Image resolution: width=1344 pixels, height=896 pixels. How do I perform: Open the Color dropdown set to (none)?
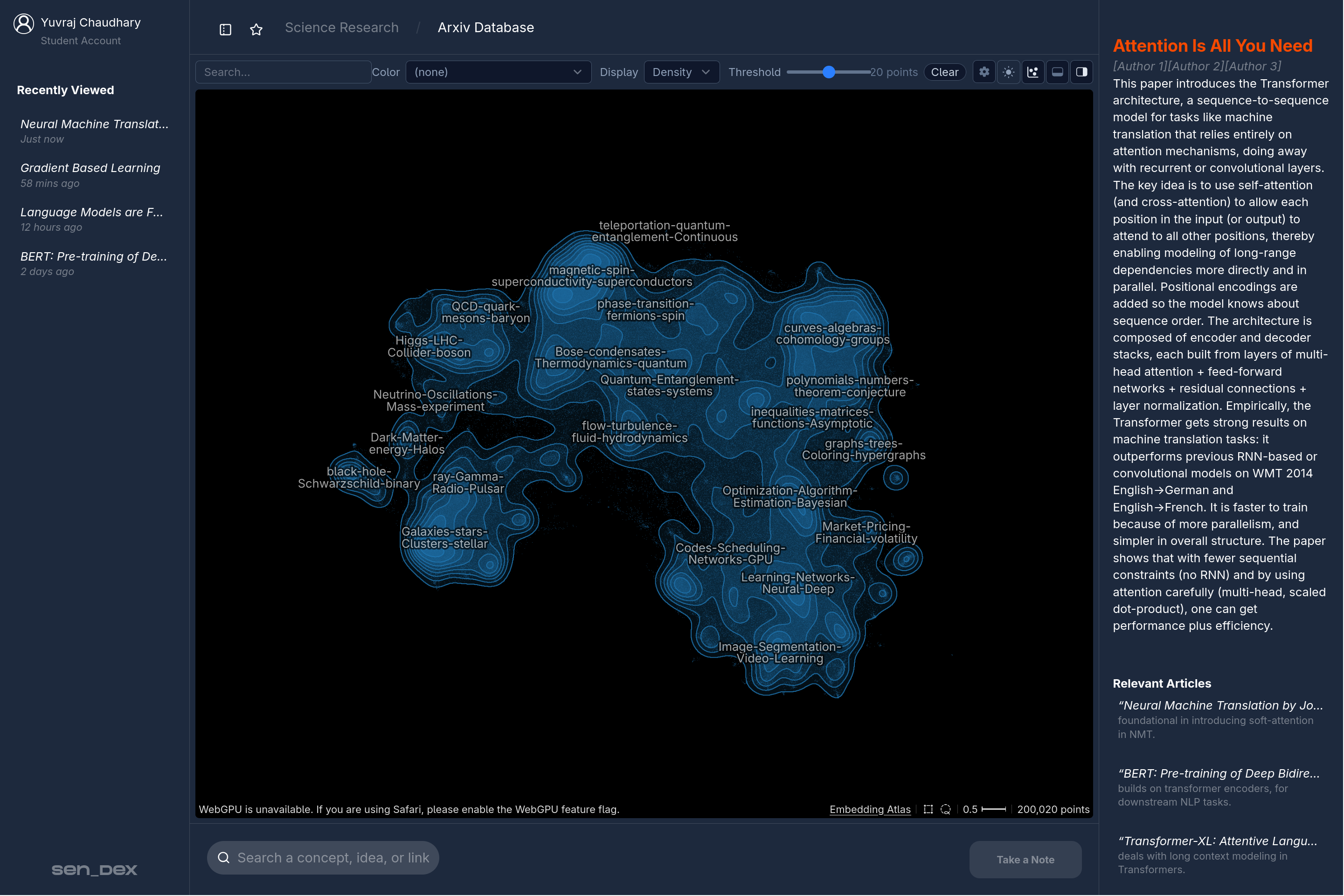tap(498, 72)
